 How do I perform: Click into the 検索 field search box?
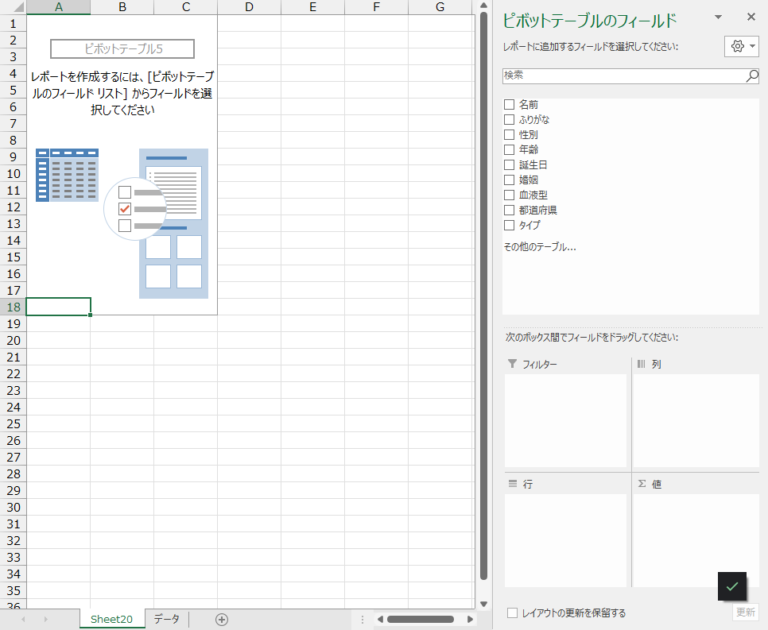pyautogui.click(x=620, y=75)
